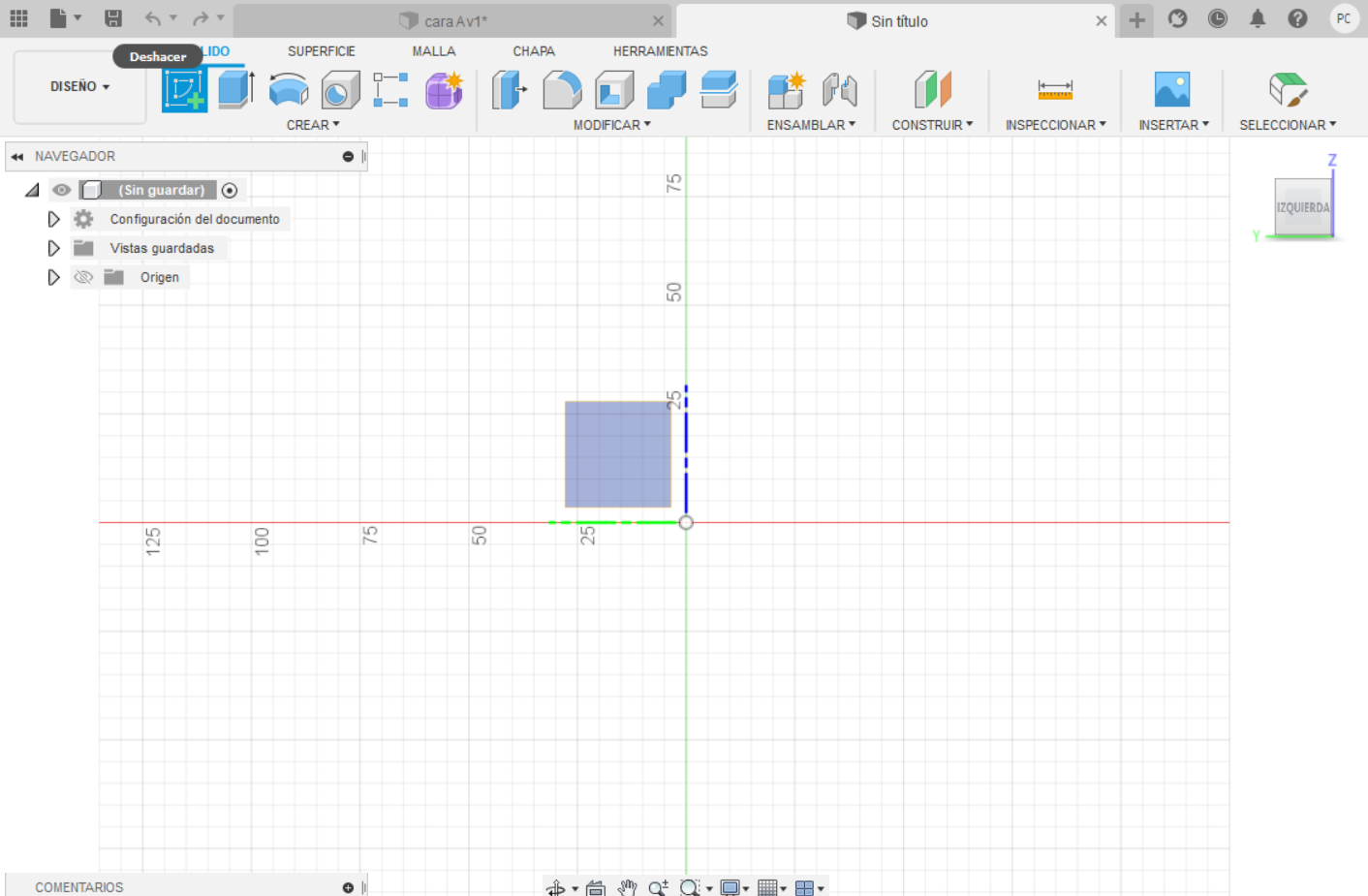Open the data panel grid icon
1368x896 pixels.
point(18,18)
